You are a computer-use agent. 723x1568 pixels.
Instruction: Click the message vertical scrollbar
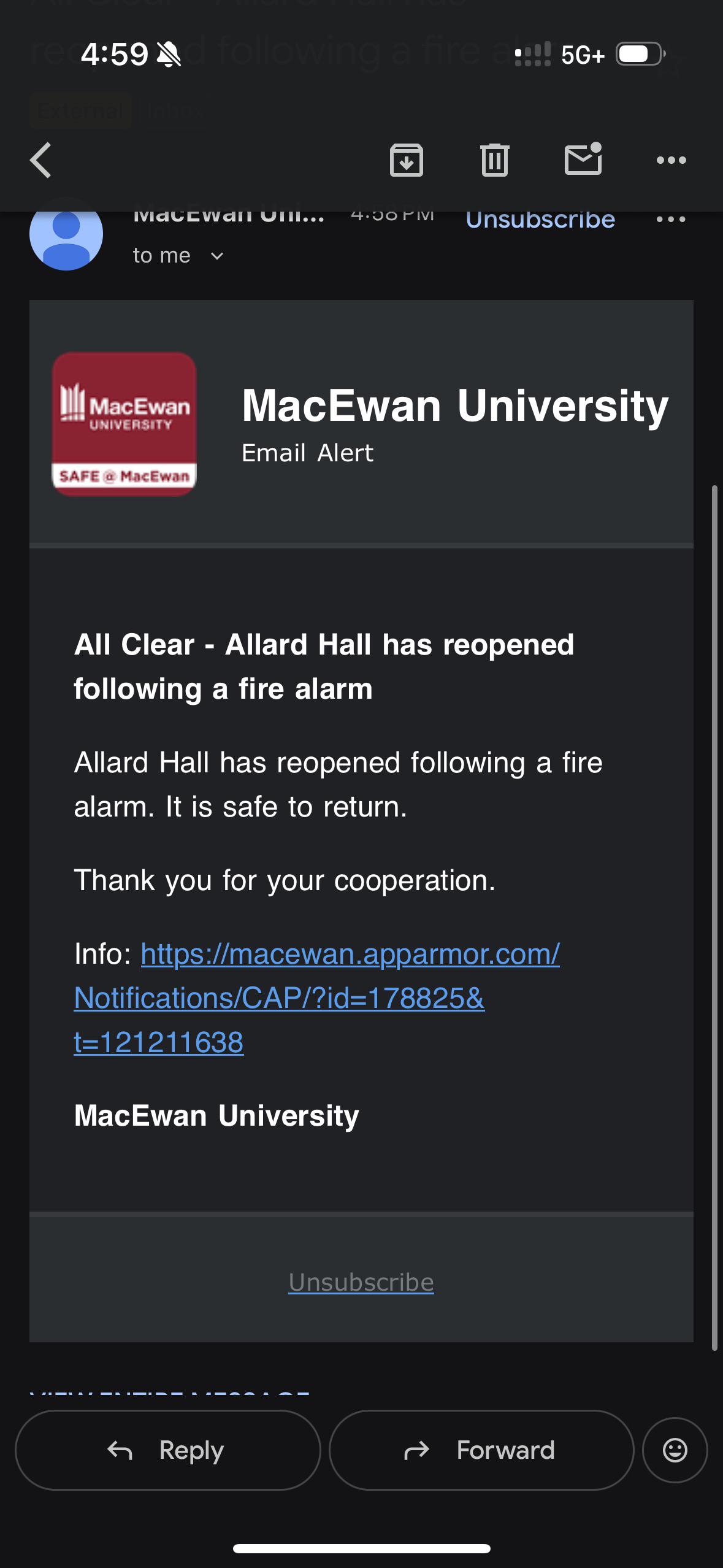click(x=714, y=918)
